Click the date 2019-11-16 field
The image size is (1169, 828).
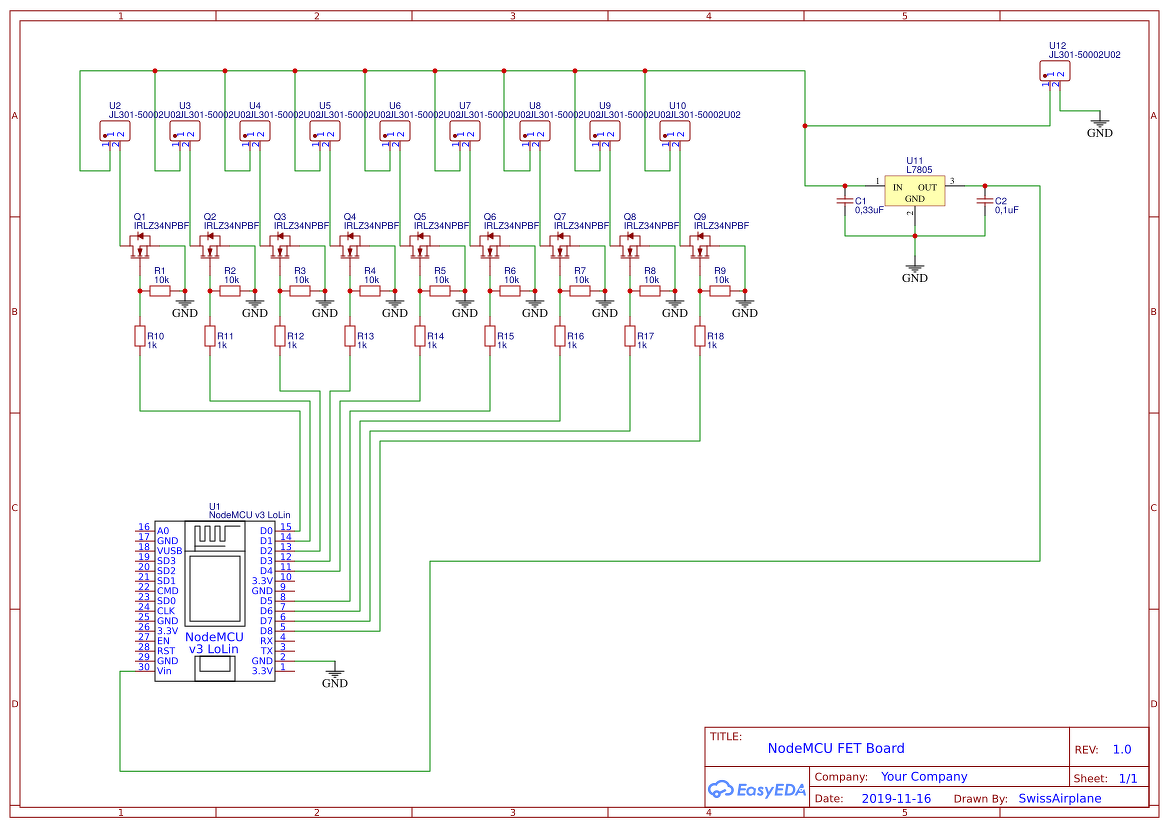[x=896, y=798]
